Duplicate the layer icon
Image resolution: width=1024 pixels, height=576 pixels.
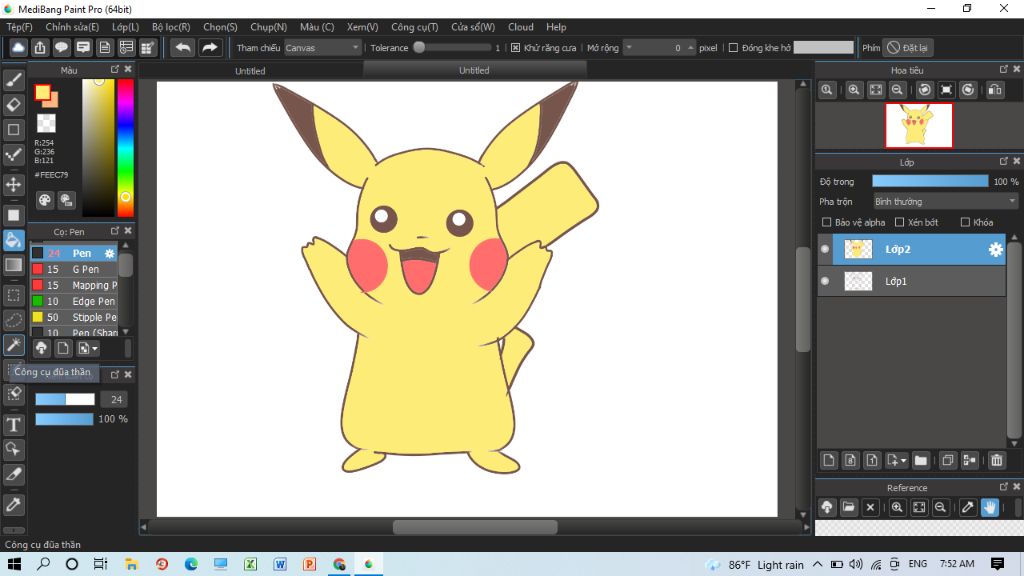948,460
